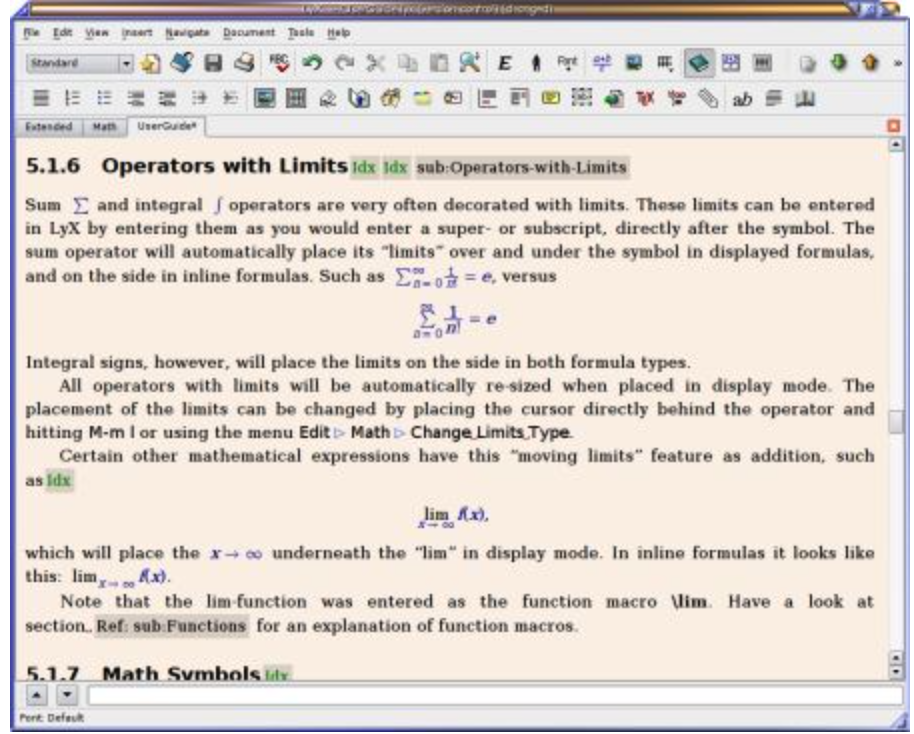This screenshot has width=914, height=734.
Task: Open a document via the blue folder icon
Action: [x=182, y=63]
